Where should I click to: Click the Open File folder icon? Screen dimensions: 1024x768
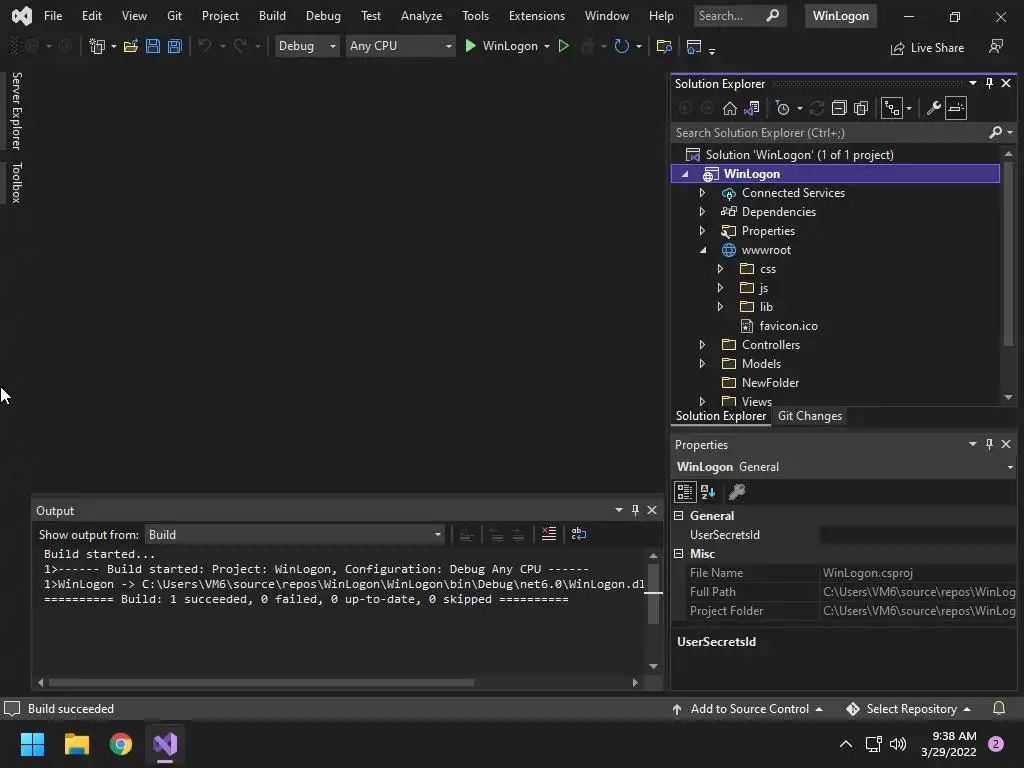[x=131, y=46]
